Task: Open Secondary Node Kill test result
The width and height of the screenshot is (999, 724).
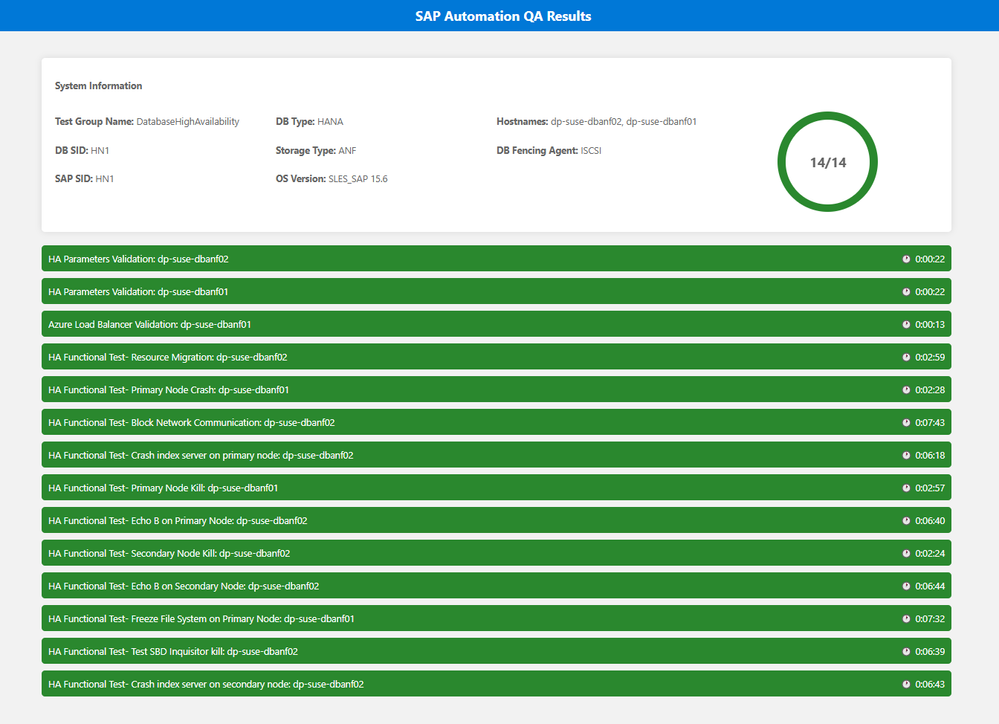Action: tap(496, 553)
